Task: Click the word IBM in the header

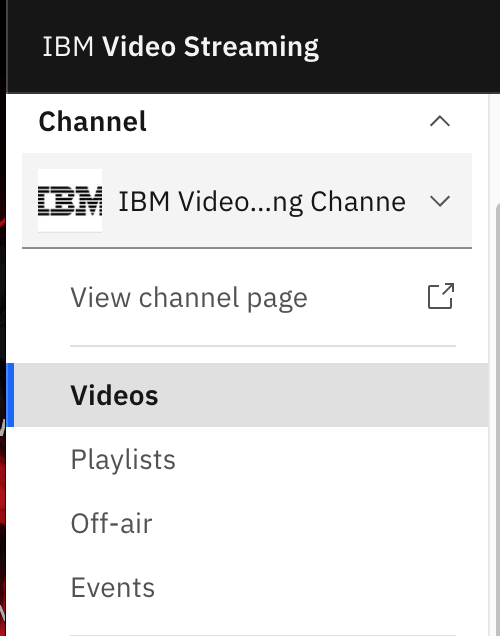Action: (x=68, y=47)
